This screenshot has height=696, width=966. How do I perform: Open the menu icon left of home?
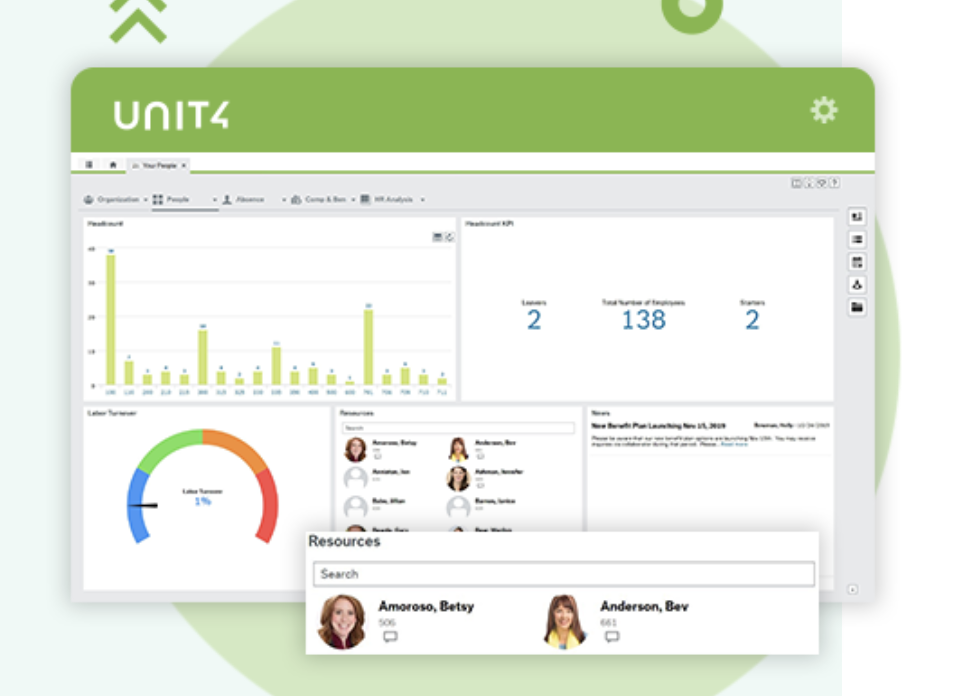89,165
